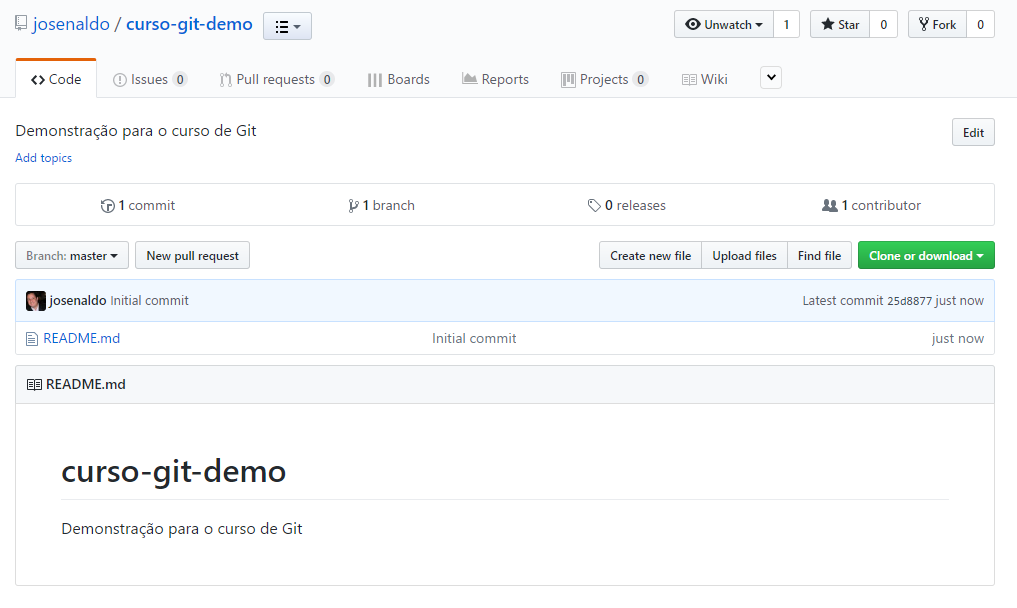Viewport: 1017px width, 608px height.
Task: Click the code brackets icon on Code tab
Action: click(x=38, y=80)
